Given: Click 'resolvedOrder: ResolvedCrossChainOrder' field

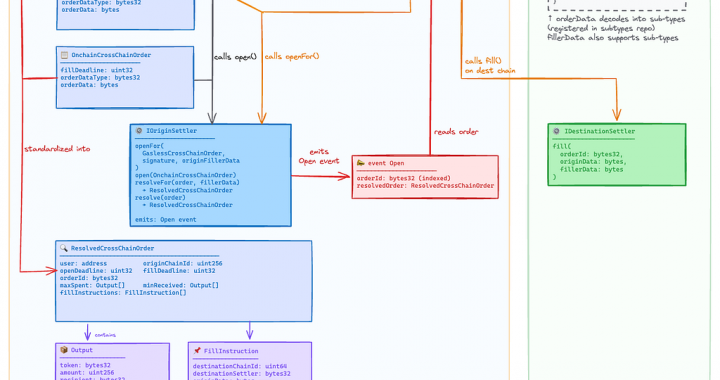Looking at the screenshot, I should click(x=425, y=186).
